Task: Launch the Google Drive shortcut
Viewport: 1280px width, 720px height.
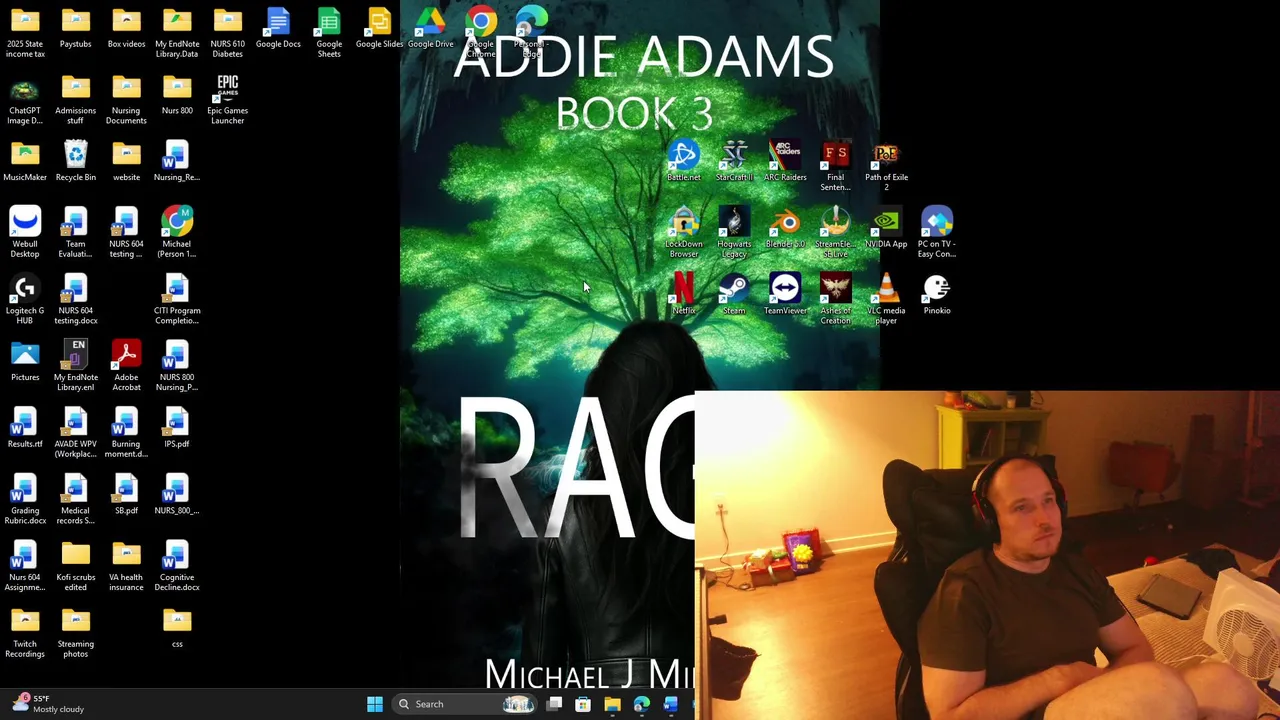Action: [430, 28]
